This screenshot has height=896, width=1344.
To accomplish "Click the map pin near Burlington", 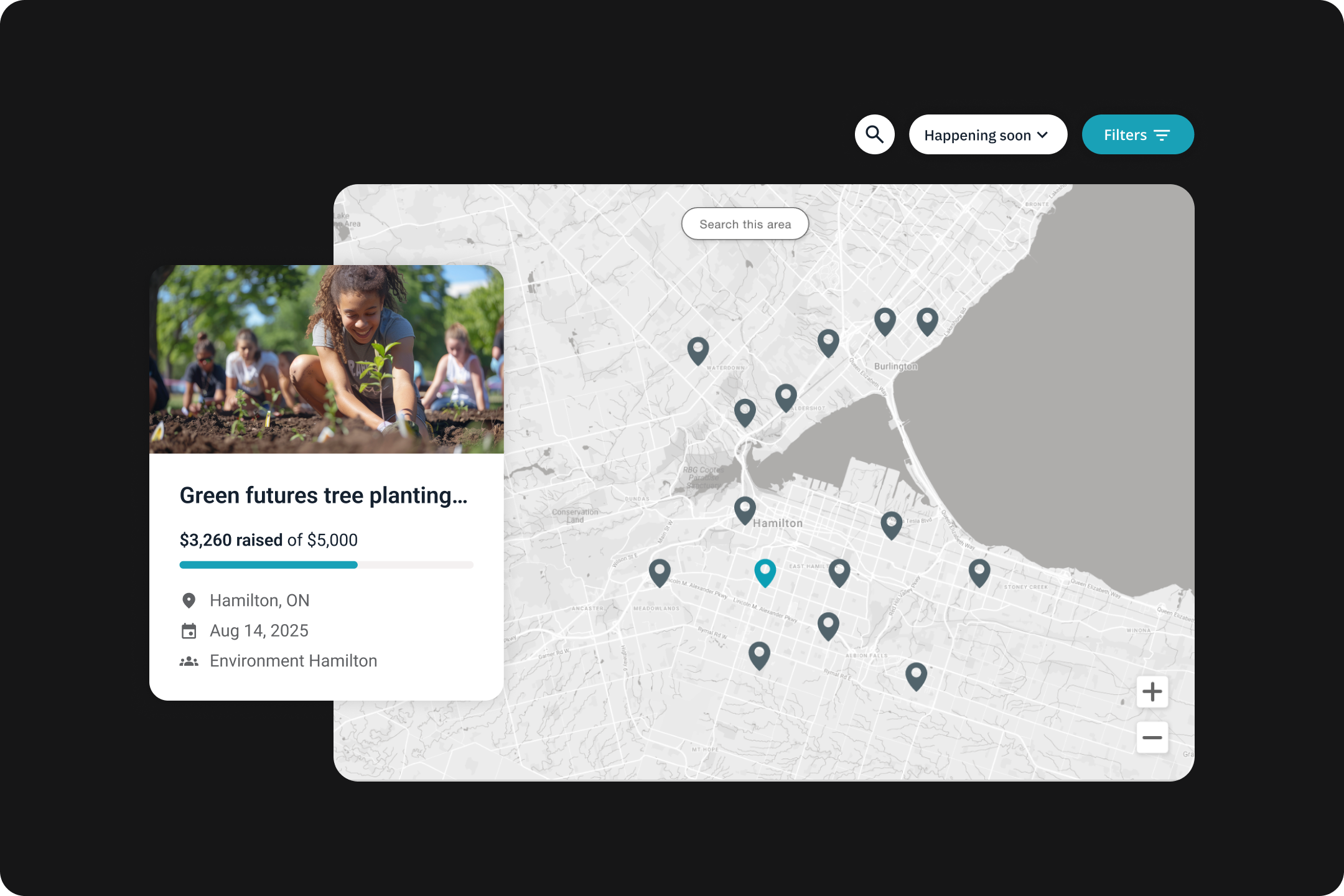I will pyautogui.click(x=885, y=320).
